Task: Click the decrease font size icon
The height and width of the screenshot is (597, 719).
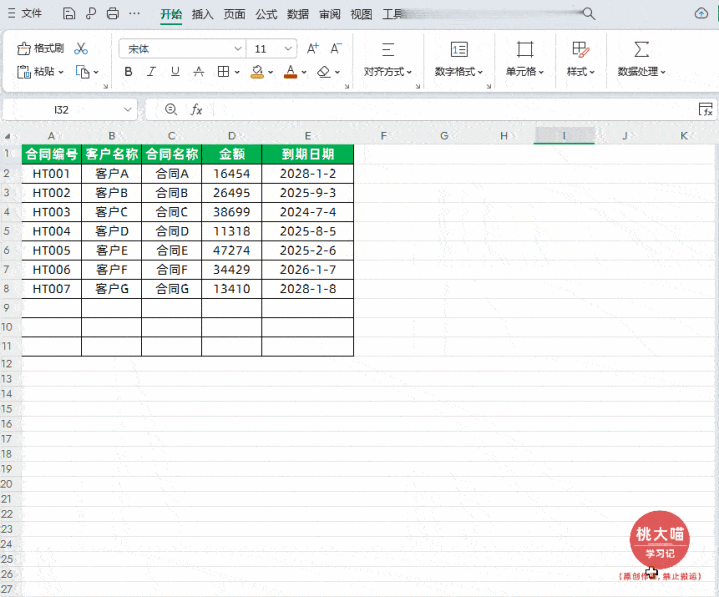Action: 336,48
